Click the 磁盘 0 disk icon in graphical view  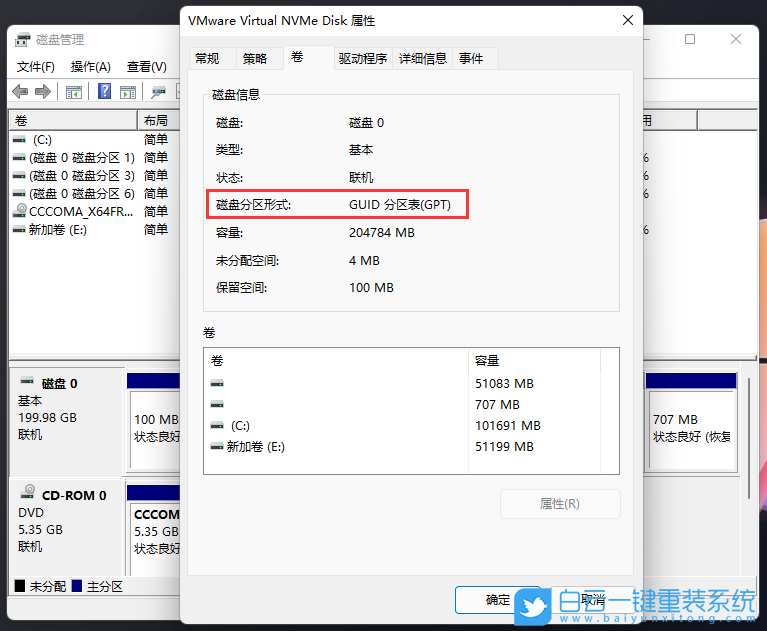click(x=27, y=381)
